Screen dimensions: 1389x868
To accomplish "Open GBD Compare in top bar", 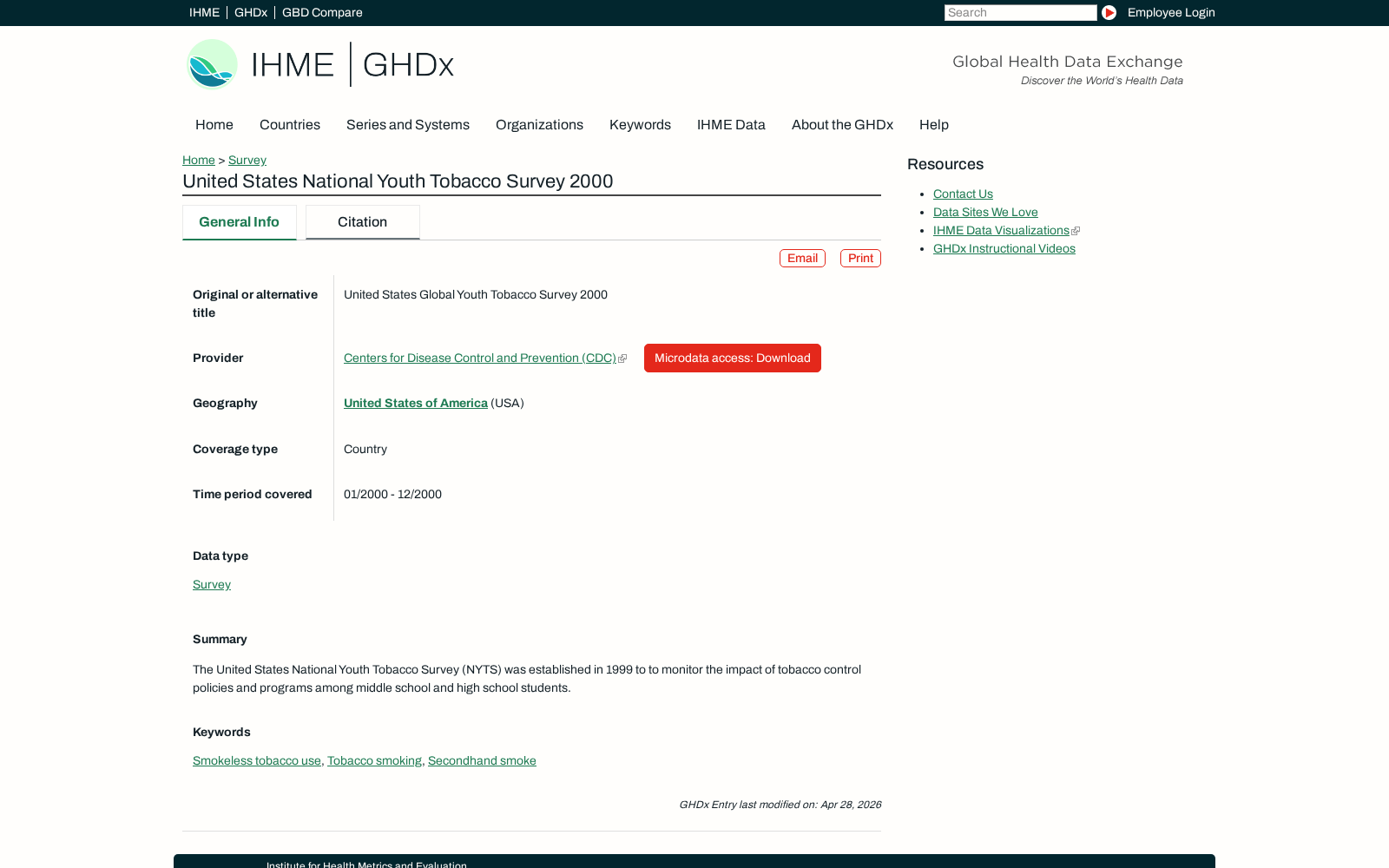I will click(x=322, y=12).
